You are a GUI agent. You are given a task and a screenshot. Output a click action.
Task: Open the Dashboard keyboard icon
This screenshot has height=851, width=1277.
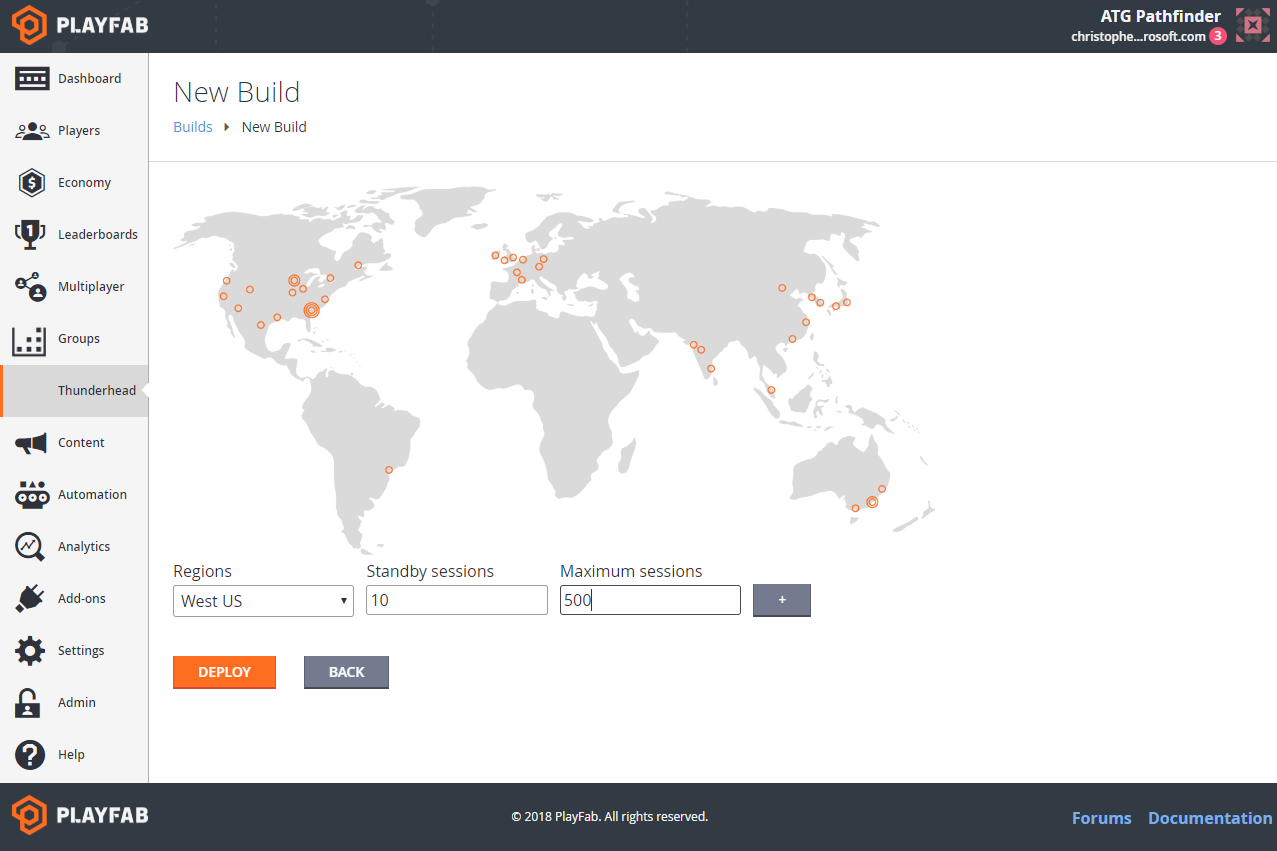point(32,79)
